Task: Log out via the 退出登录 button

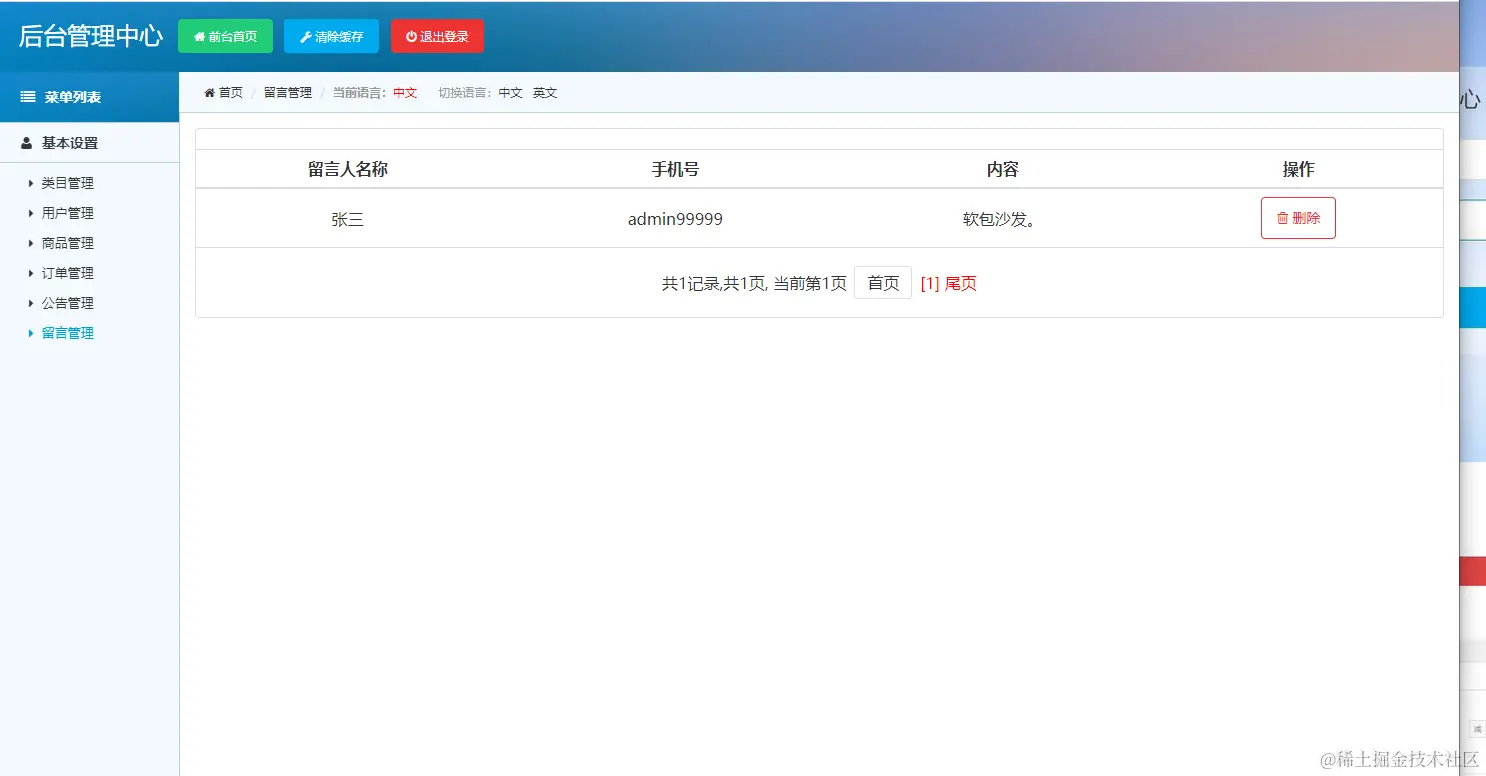Action: tap(437, 36)
